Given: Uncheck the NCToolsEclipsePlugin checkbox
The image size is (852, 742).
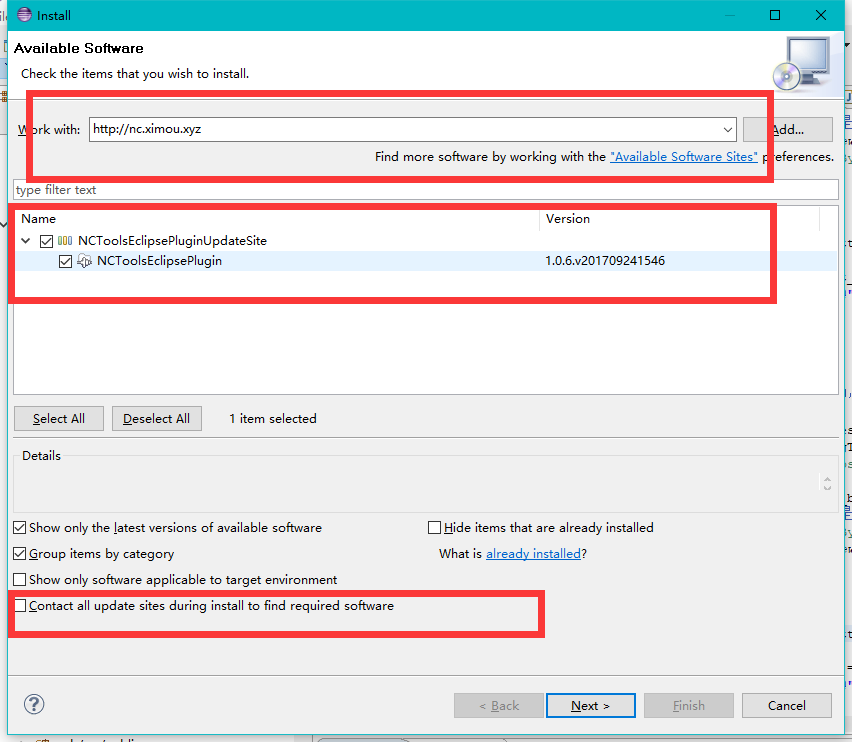Looking at the screenshot, I should pos(65,261).
